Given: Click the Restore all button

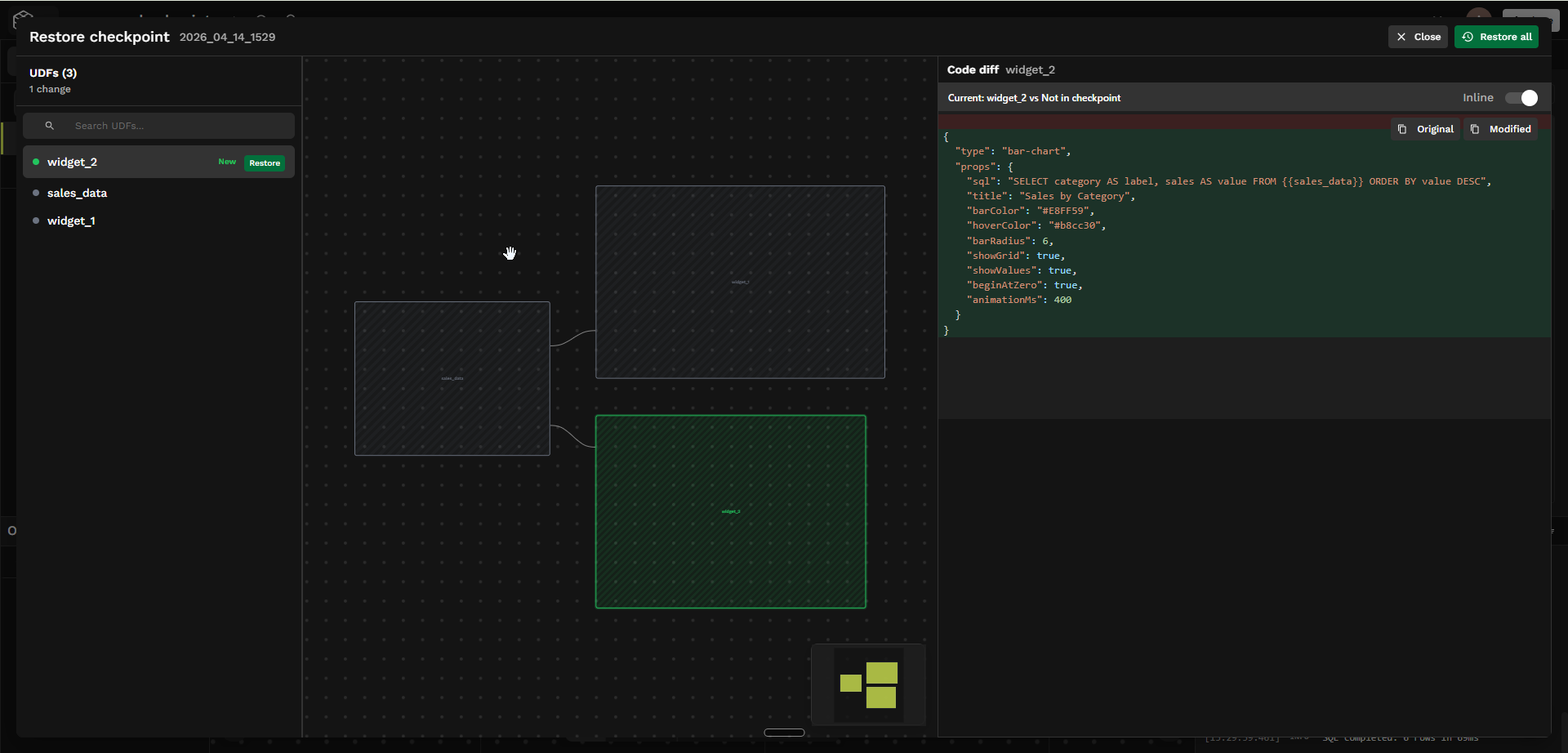Looking at the screenshot, I should pyautogui.click(x=1497, y=37).
